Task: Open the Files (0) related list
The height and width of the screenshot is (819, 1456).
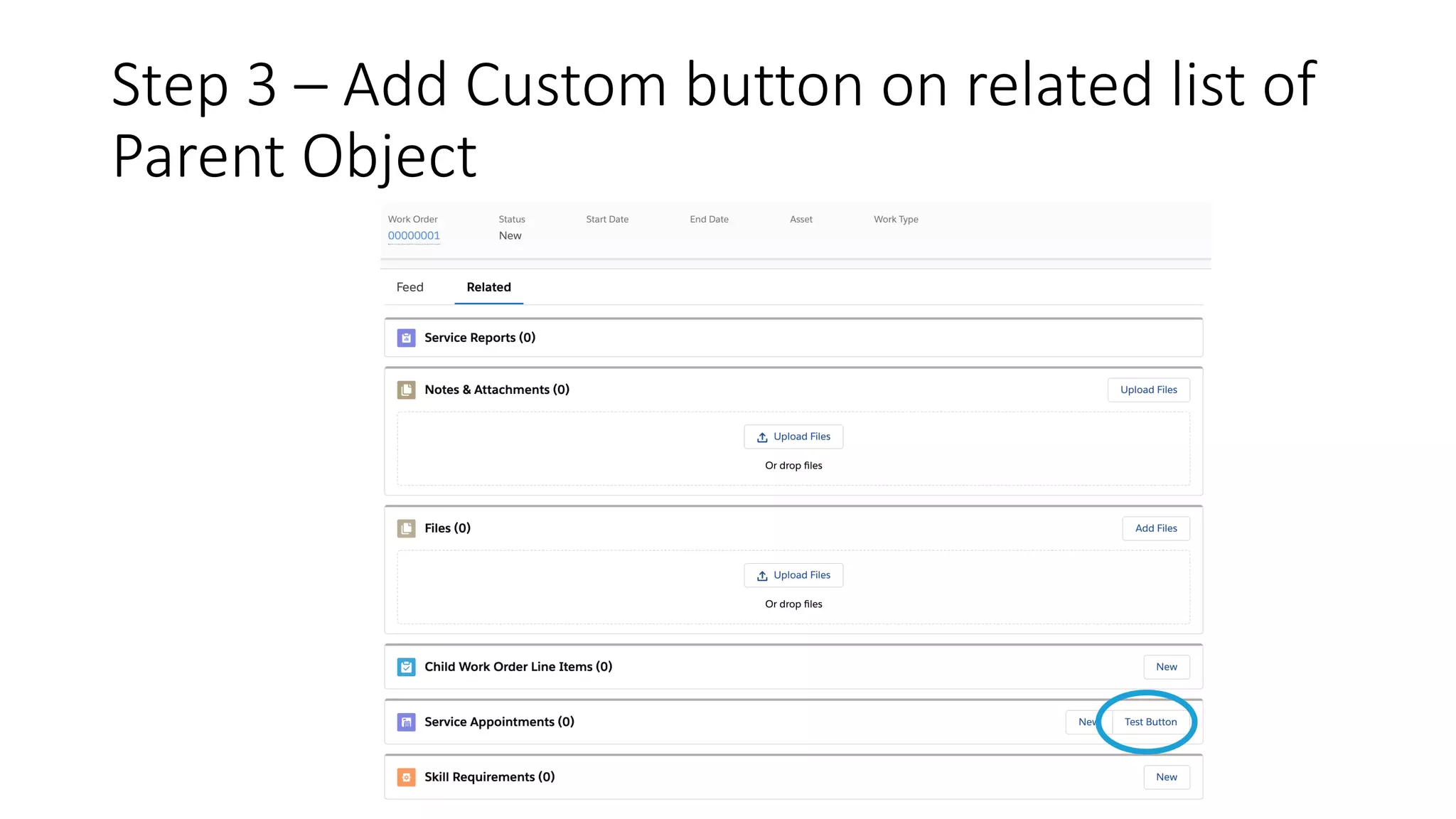Action: click(447, 528)
